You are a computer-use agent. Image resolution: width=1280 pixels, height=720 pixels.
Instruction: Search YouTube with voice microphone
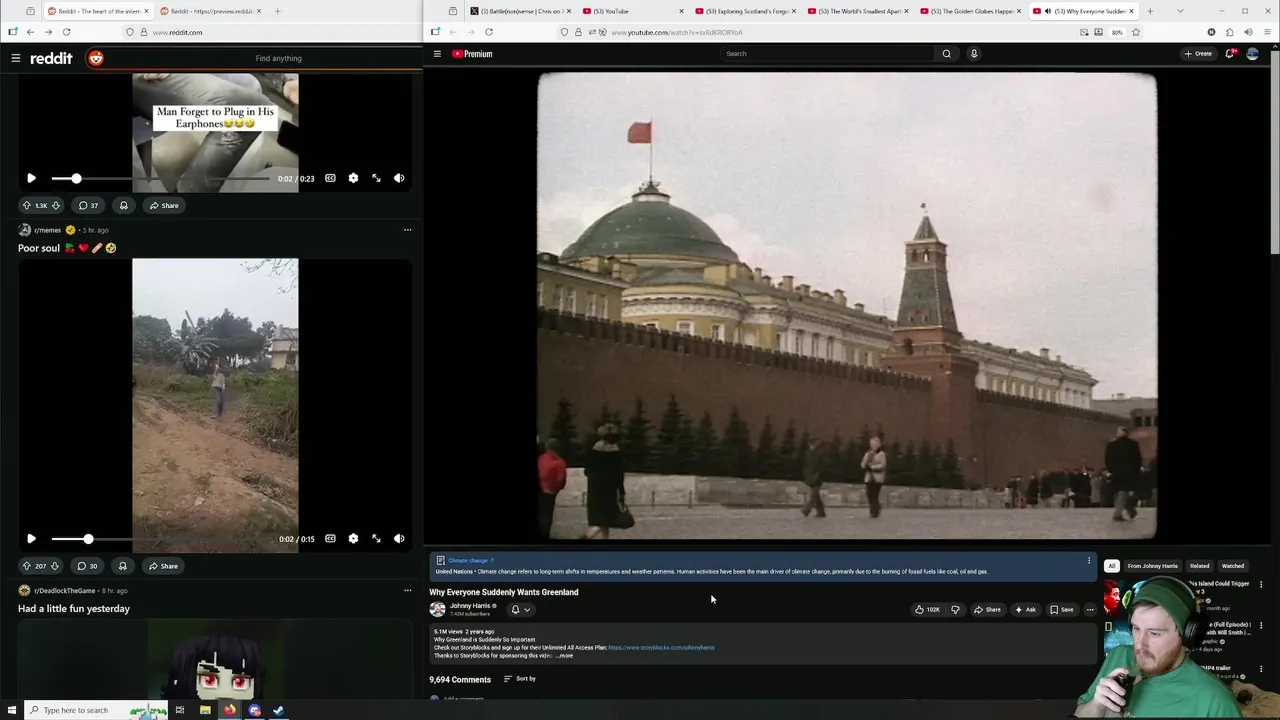(974, 54)
